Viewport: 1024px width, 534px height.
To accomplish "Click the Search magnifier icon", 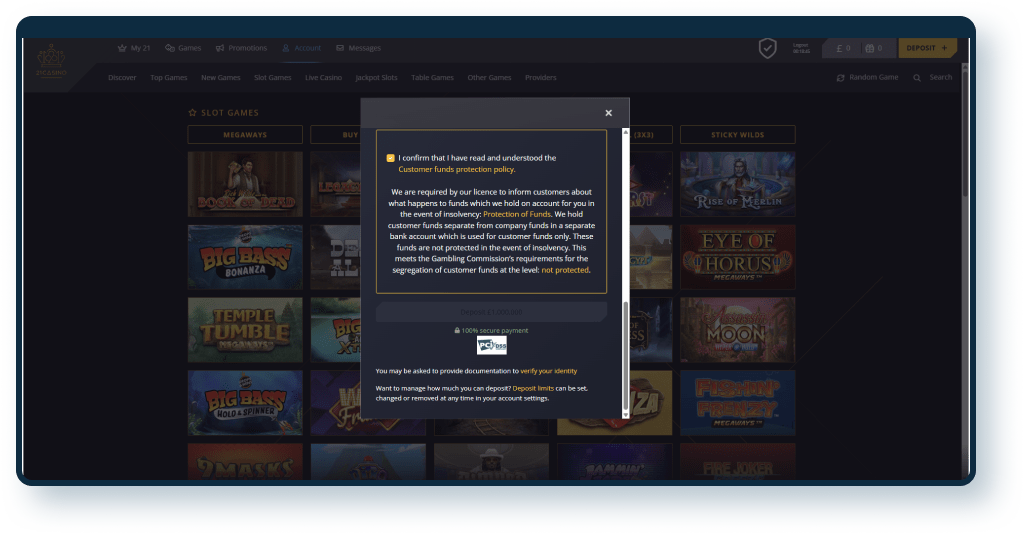I will tap(917, 78).
